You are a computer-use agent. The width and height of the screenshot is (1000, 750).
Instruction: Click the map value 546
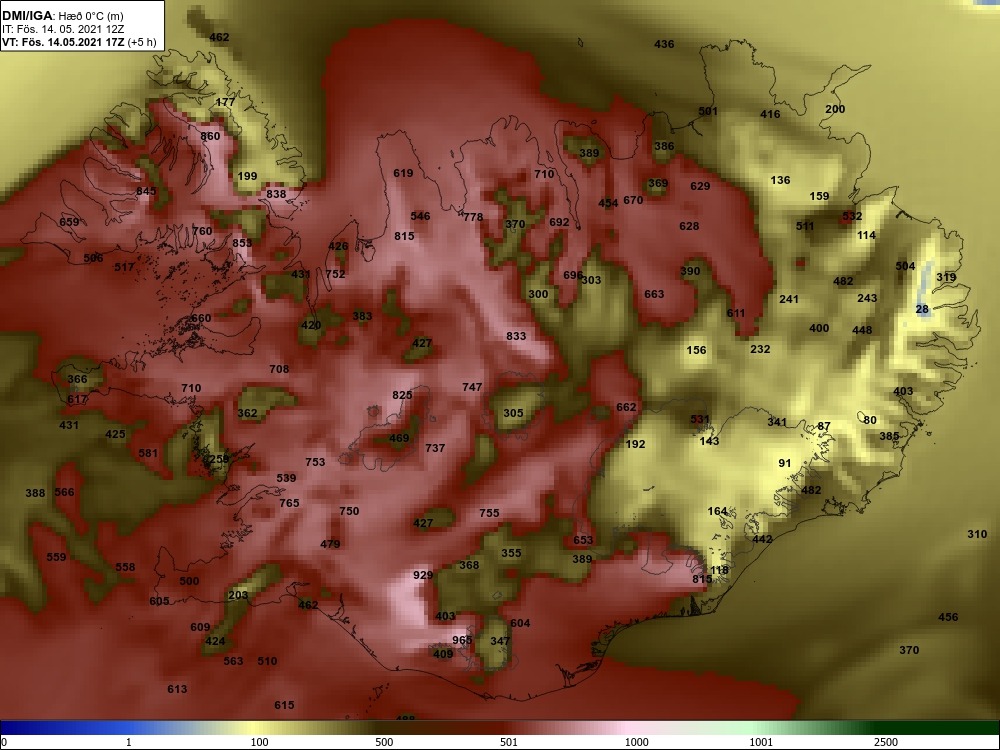point(420,216)
